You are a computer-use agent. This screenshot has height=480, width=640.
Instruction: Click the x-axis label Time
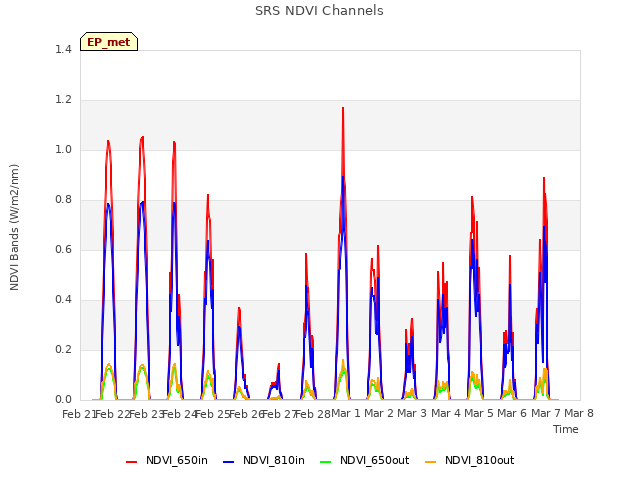[x=566, y=429]
